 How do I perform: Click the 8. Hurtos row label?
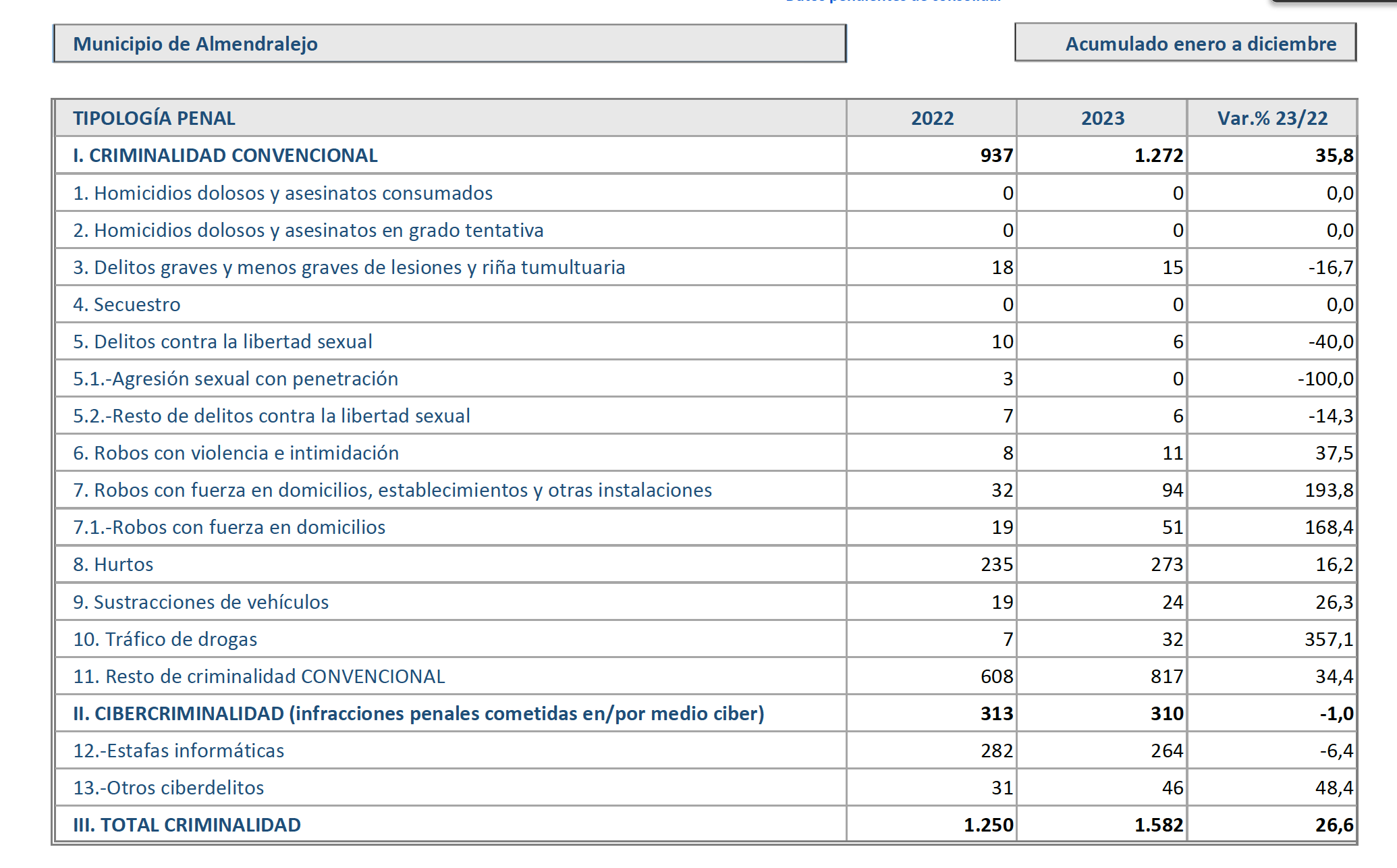[113, 564]
